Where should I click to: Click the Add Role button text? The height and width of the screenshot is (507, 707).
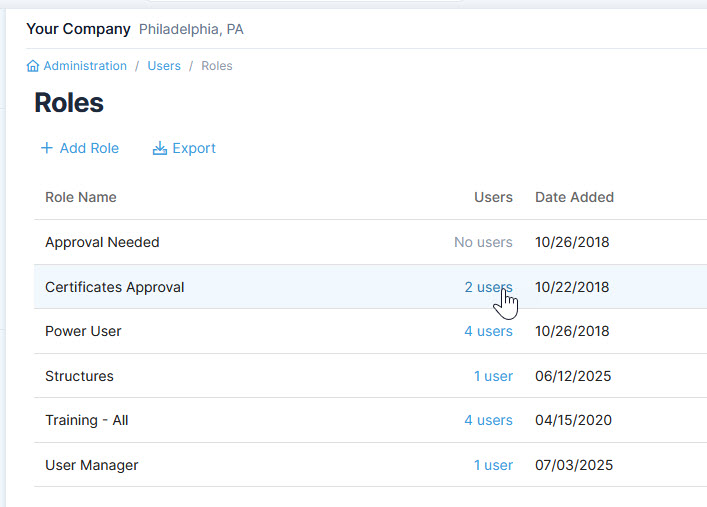(x=89, y=148)
